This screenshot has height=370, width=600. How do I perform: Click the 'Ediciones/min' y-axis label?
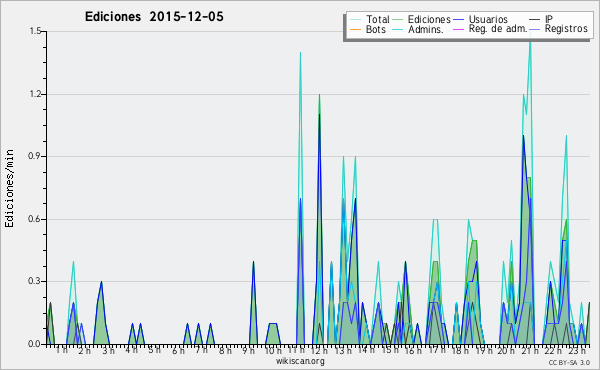tap(9, 188)
